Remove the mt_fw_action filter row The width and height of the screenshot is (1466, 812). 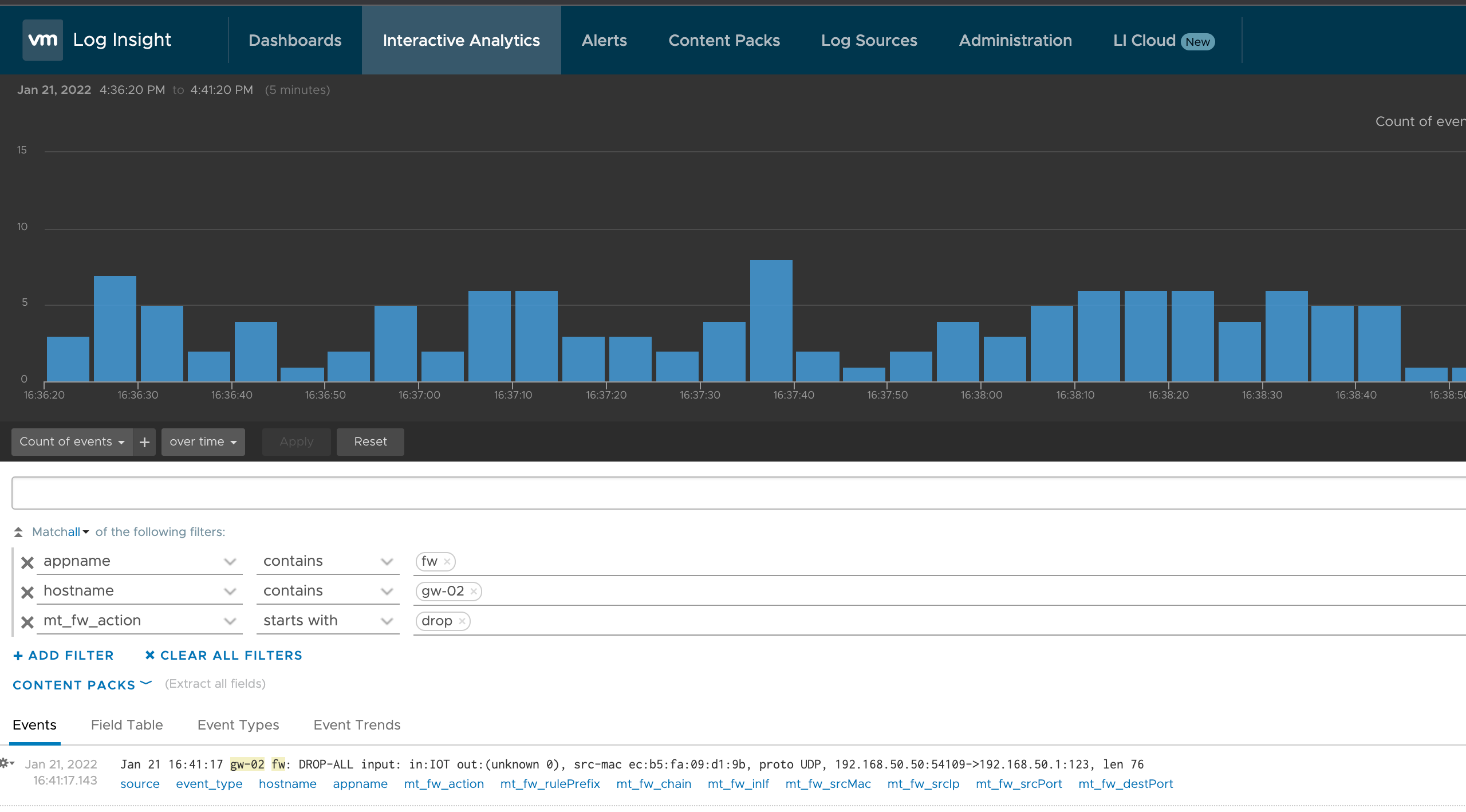click(x=27, y=622)
